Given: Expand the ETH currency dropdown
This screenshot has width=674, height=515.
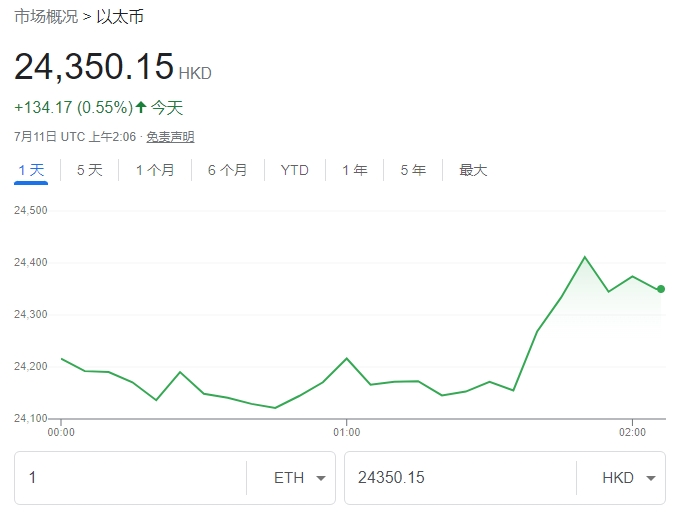Looking at the screenshot, I should click(x=300, y=478).
